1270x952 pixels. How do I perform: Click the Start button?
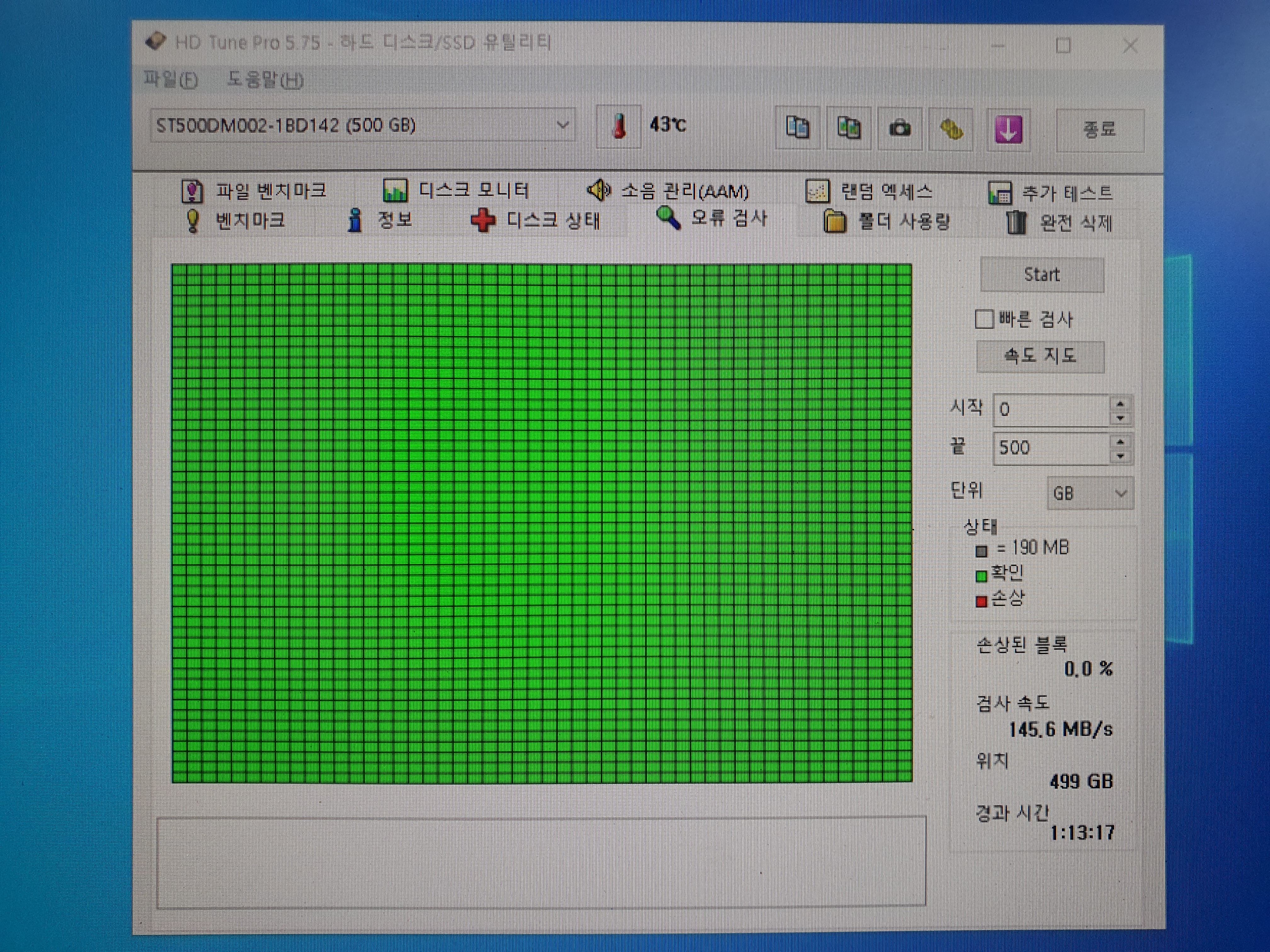[x=1042, y=274]
